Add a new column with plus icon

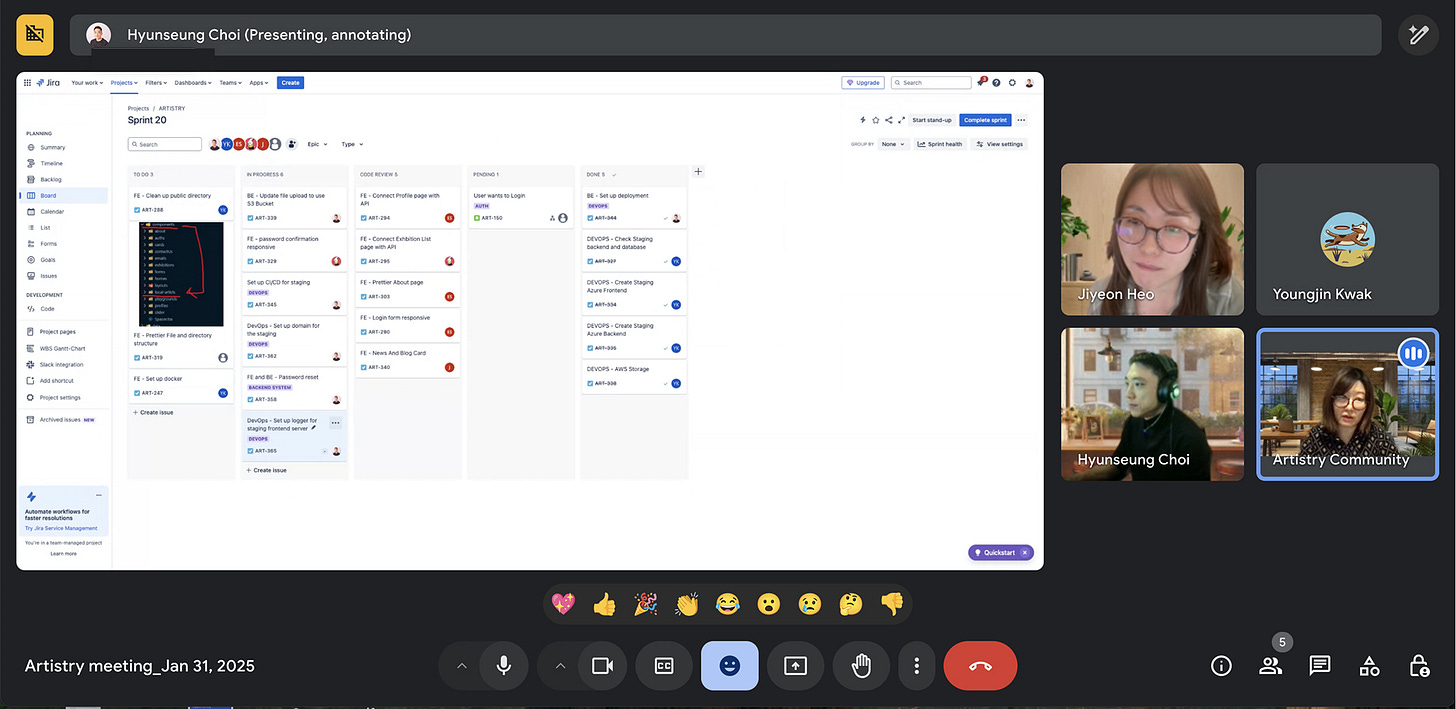click(x=698, y=172)
